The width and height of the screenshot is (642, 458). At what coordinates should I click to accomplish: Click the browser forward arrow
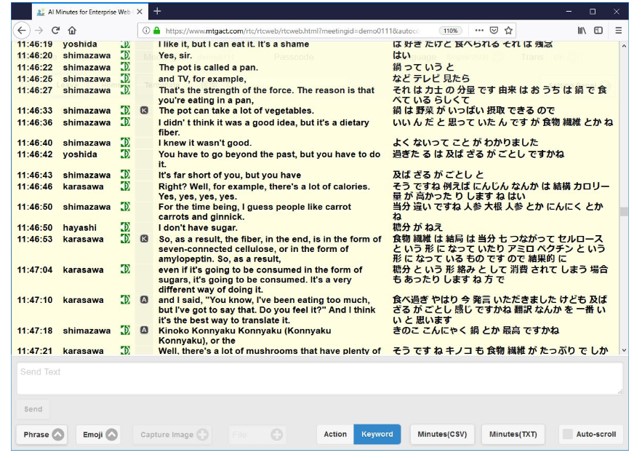pos(39,30)
